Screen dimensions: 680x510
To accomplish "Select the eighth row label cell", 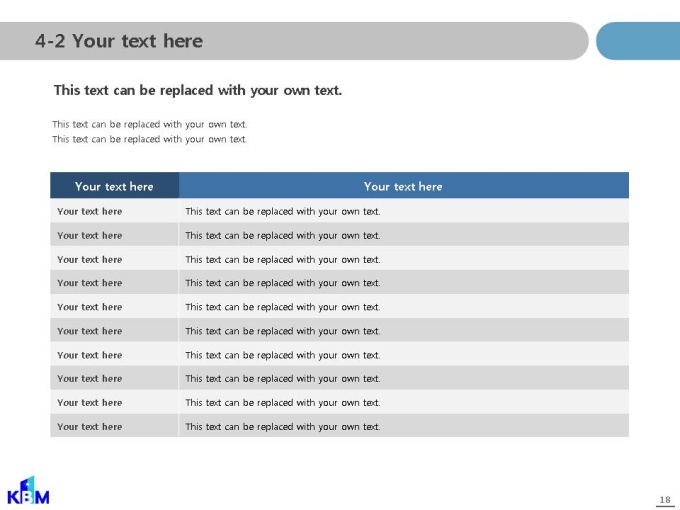I will point(114,378).
